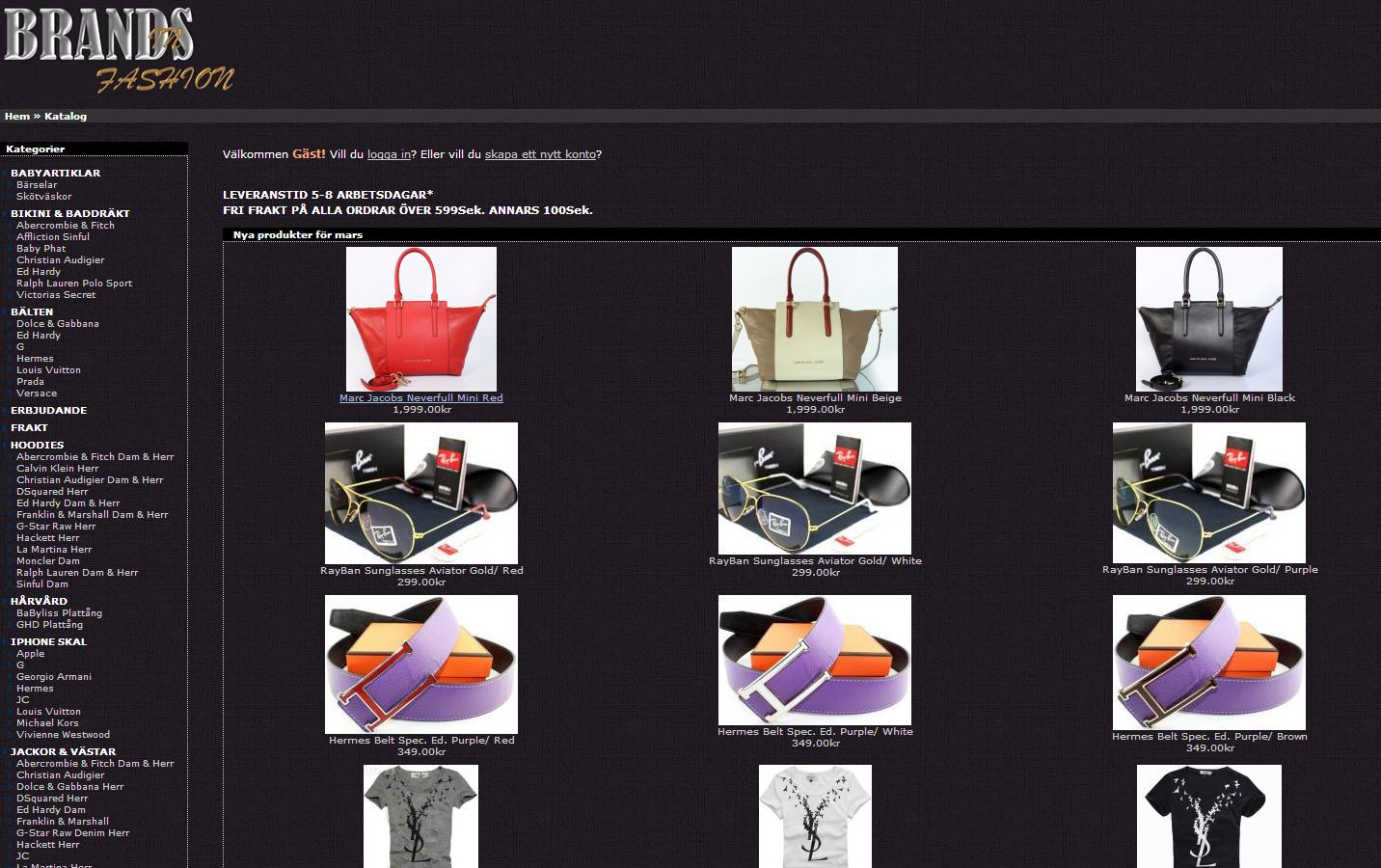Open GHD Plattång under Hårvård
This screenshot has width=1381, height=868.
coord(49,625)
